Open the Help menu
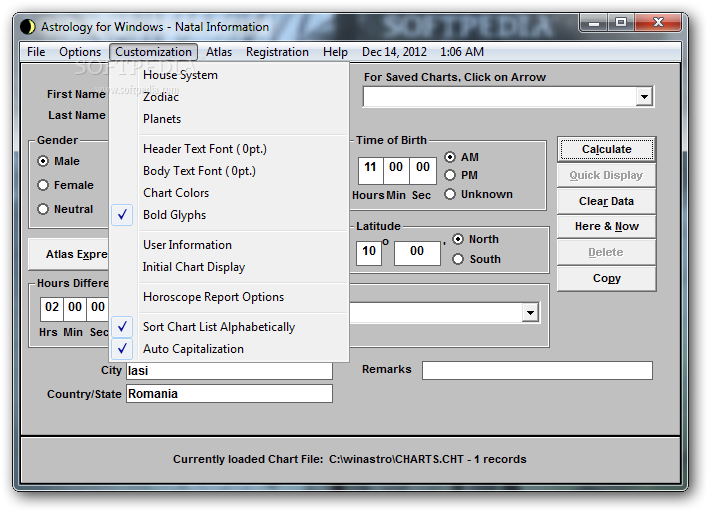Screen dimensions: 709x512 (x=335, y=52)
